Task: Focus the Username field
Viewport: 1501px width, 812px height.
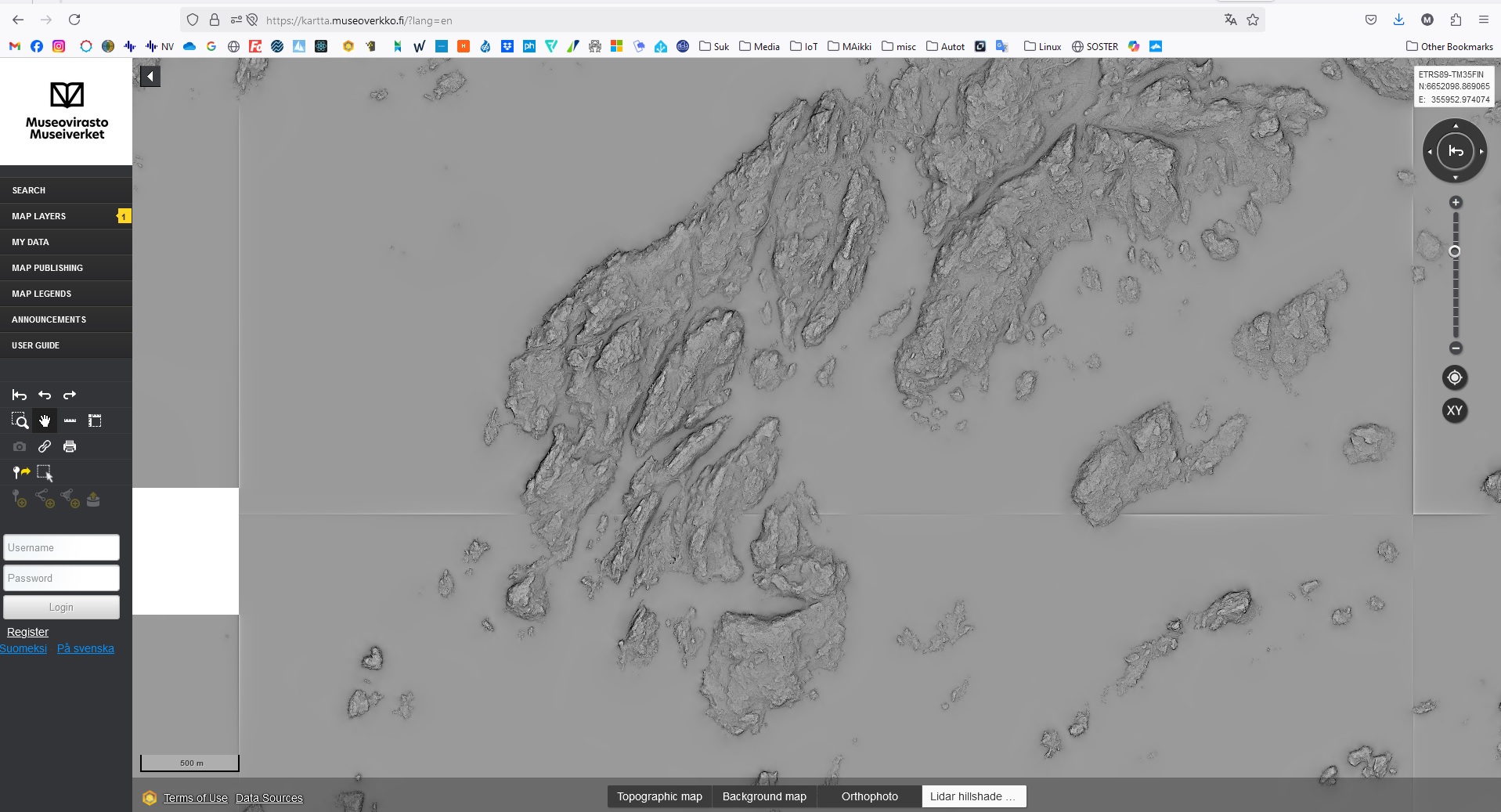Action: coord(61,547)
